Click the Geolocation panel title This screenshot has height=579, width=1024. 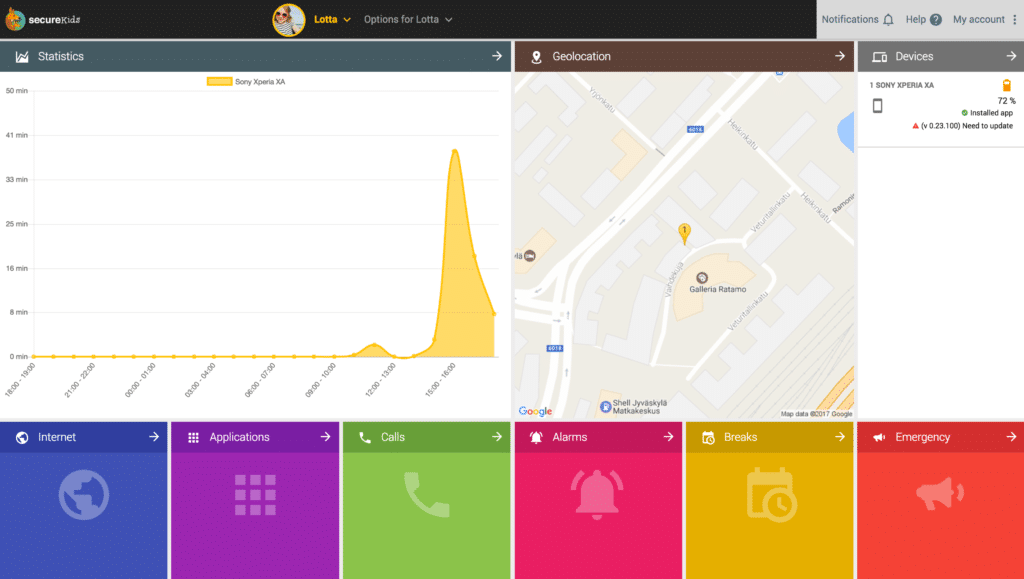click(x=581, y=57)
